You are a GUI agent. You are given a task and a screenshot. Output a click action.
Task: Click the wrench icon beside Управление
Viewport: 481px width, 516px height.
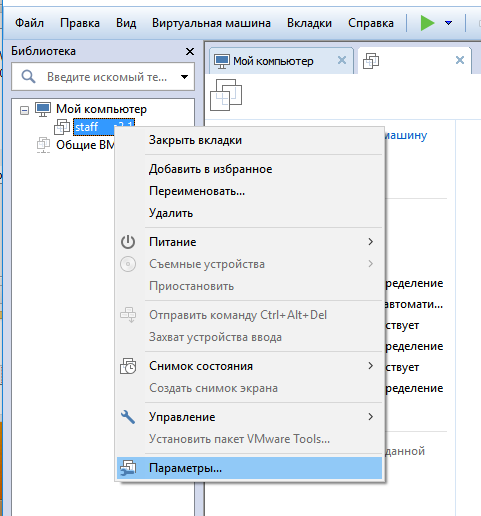pyautogui.click(x=128, y=417)
